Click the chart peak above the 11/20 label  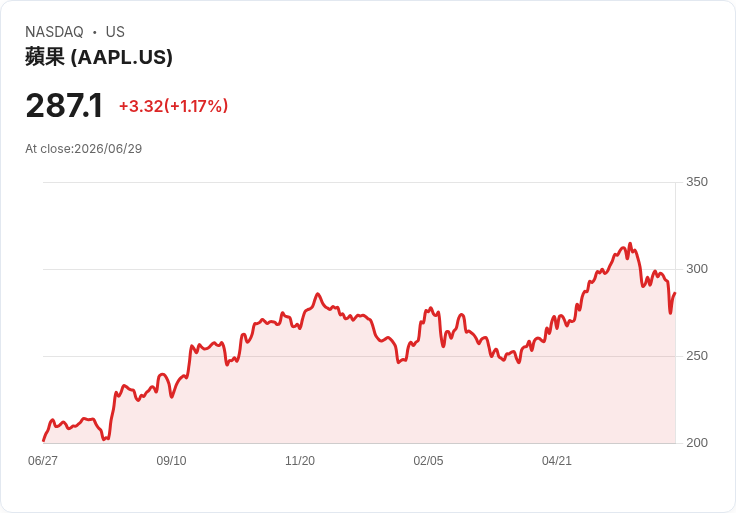[318, 294]
